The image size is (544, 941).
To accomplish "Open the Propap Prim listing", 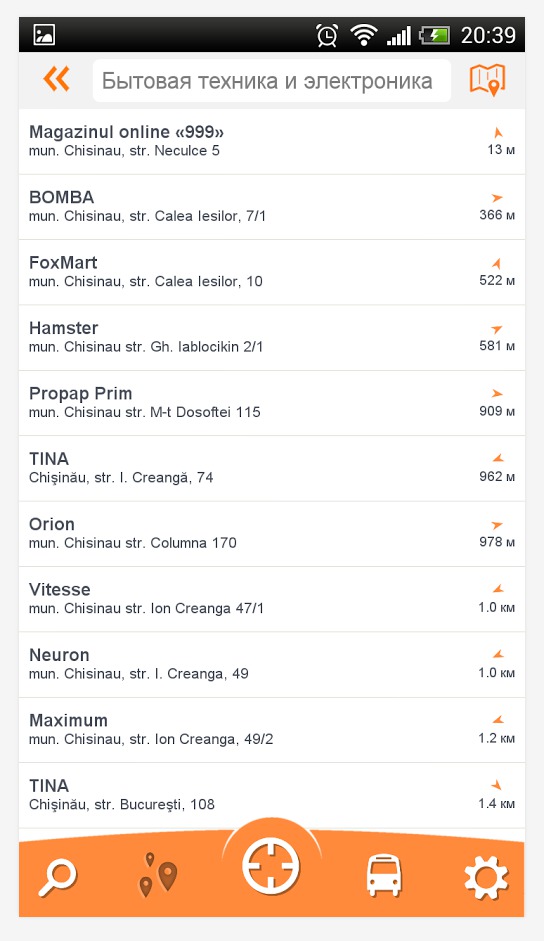I will 272,403.
